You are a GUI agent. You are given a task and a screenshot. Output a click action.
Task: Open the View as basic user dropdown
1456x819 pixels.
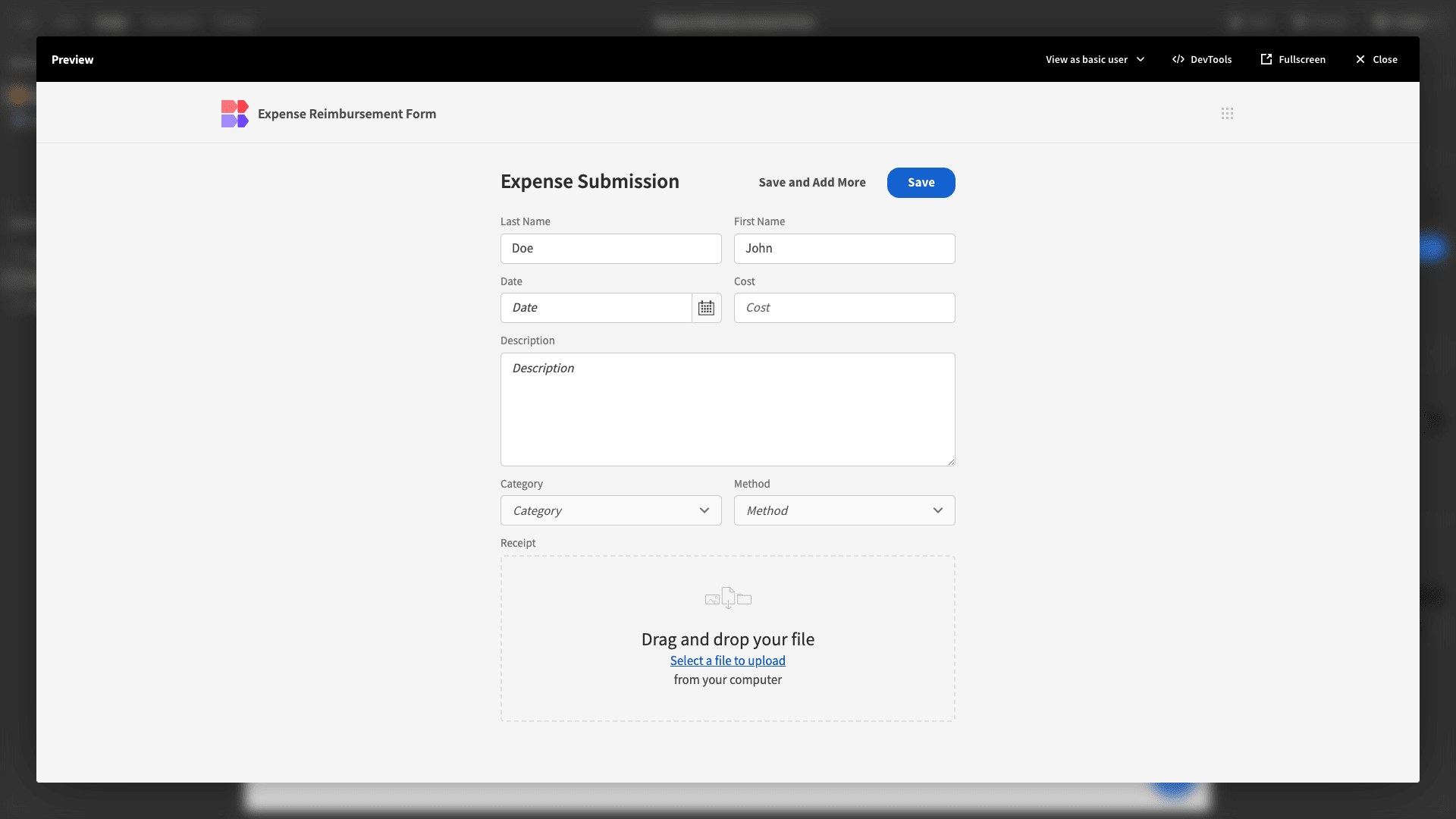click(1095, 59)
